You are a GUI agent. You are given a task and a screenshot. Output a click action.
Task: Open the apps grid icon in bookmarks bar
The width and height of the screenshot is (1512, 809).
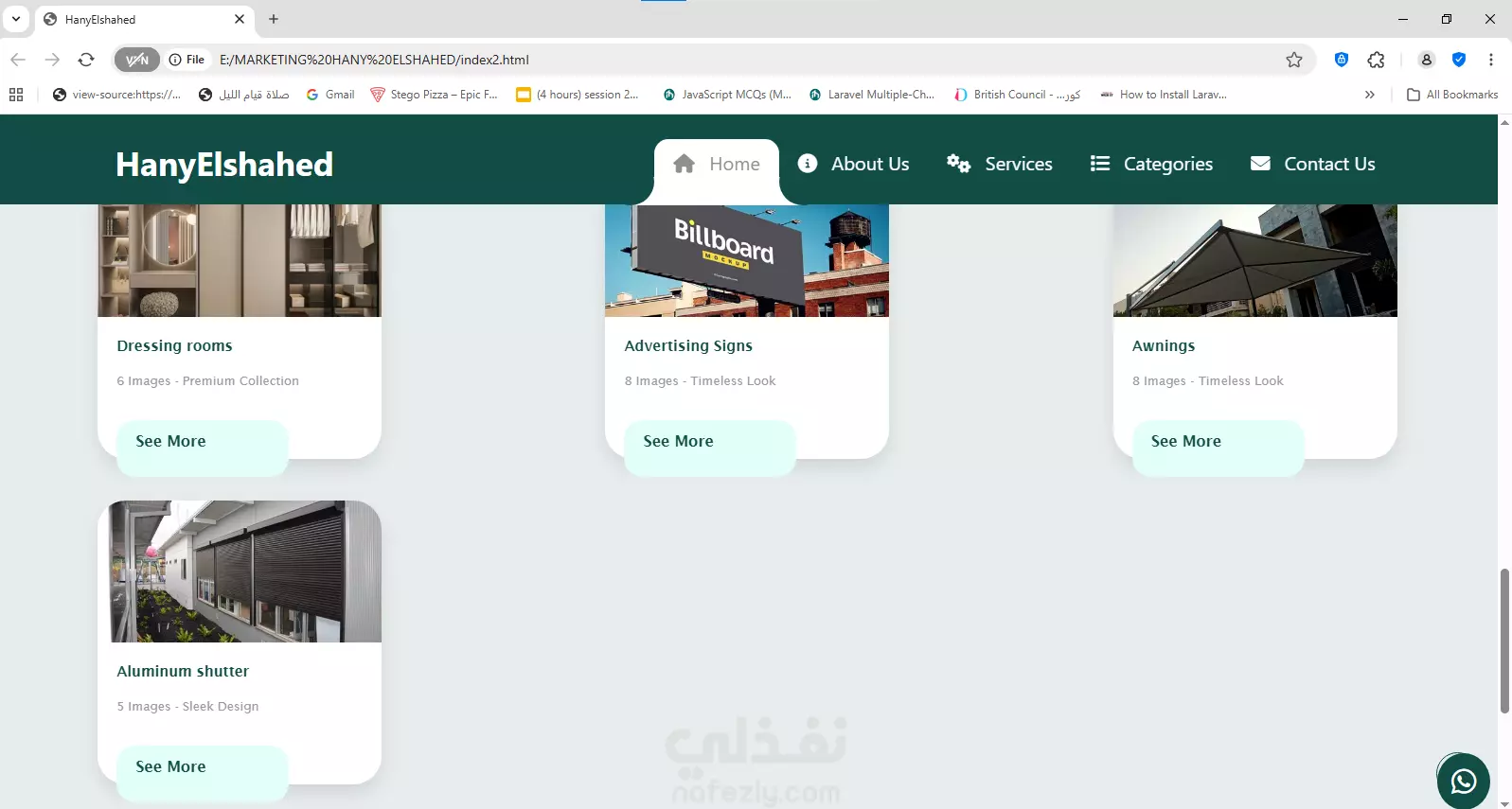pyautogui.click(x=16, y=95)
